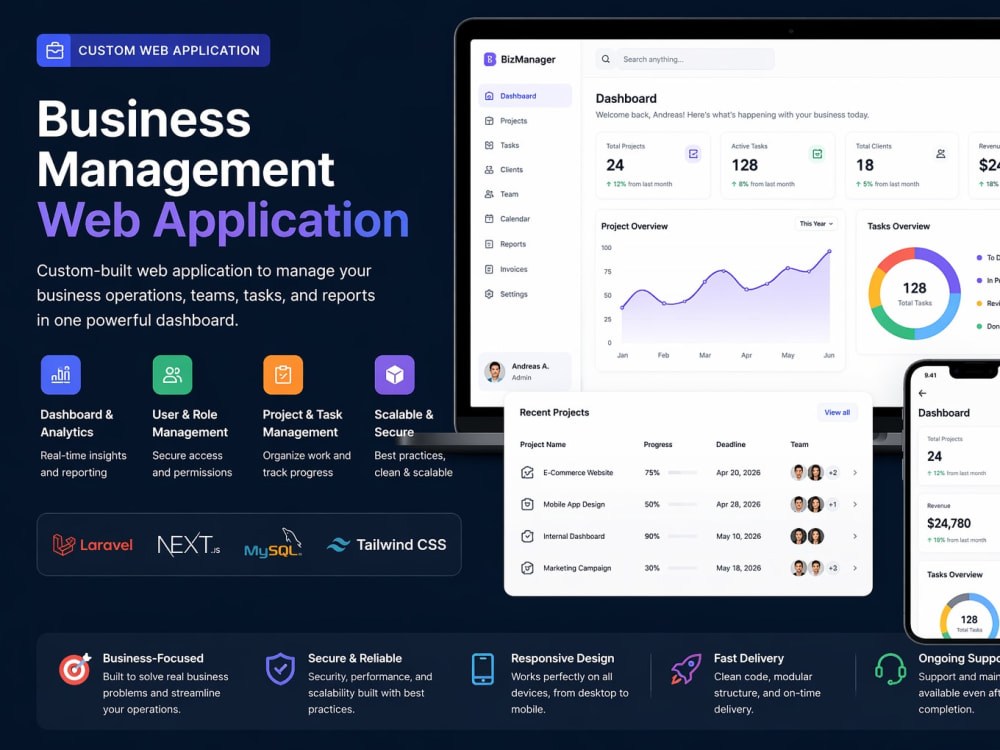Click the Settings gear icon in sidebar
This screenshot has height=750, width=1000.
tap(489, 294)
